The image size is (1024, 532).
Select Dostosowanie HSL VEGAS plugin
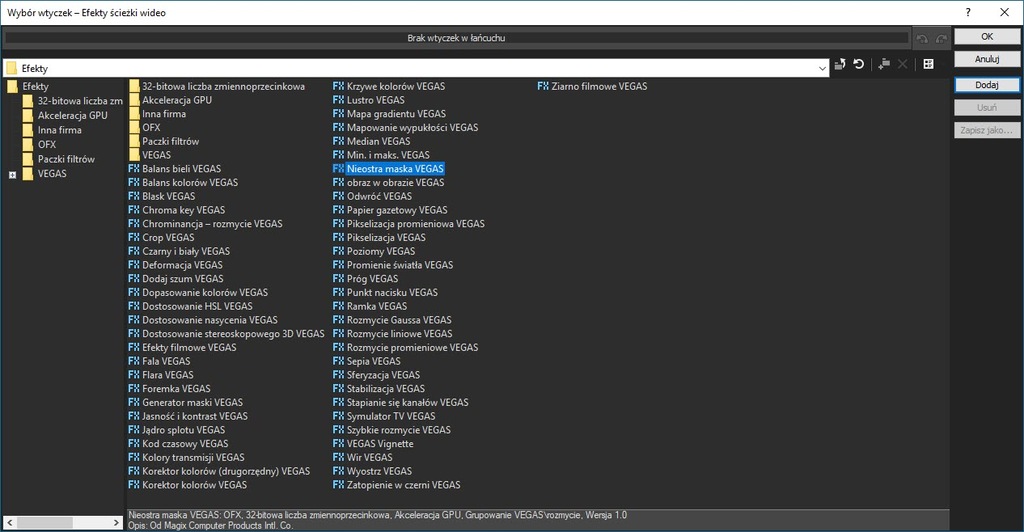197,306
